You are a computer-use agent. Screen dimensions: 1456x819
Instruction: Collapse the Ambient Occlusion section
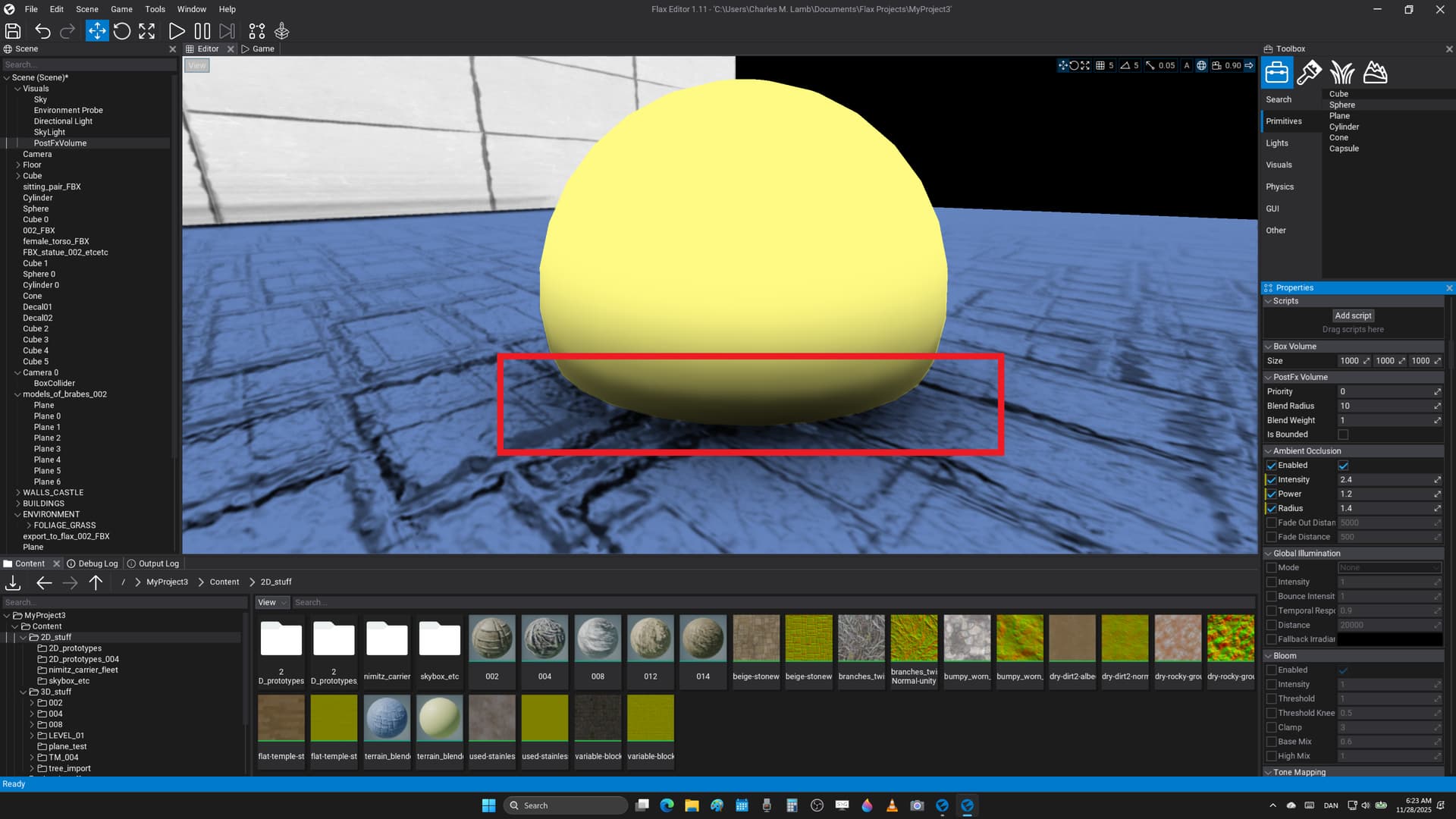pyautogui.click(x=1268, y=451)
